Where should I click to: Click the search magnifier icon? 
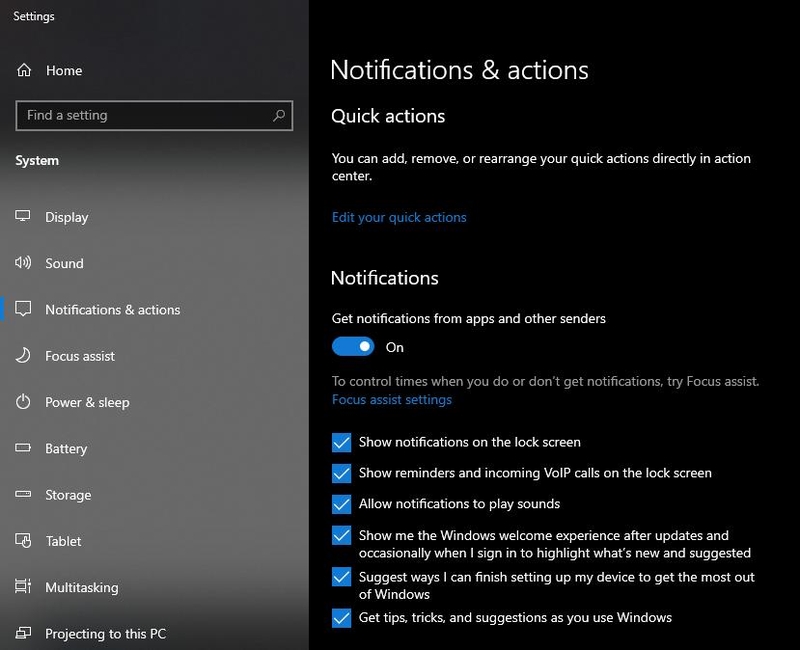click(279, 115)
